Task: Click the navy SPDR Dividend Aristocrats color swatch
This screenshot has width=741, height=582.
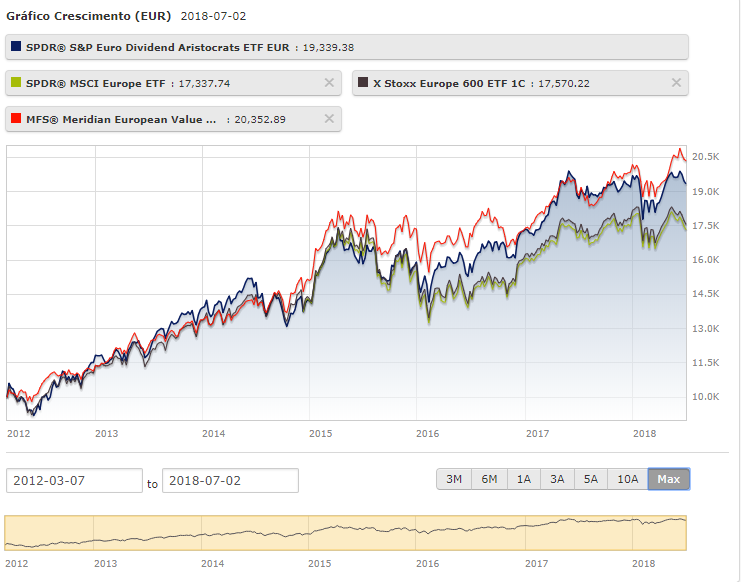Action: pyautogui.click(x=15, y=47)
